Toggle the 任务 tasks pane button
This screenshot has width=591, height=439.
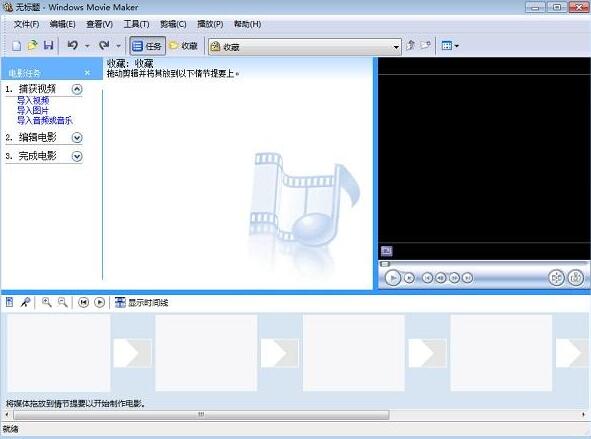147,46
